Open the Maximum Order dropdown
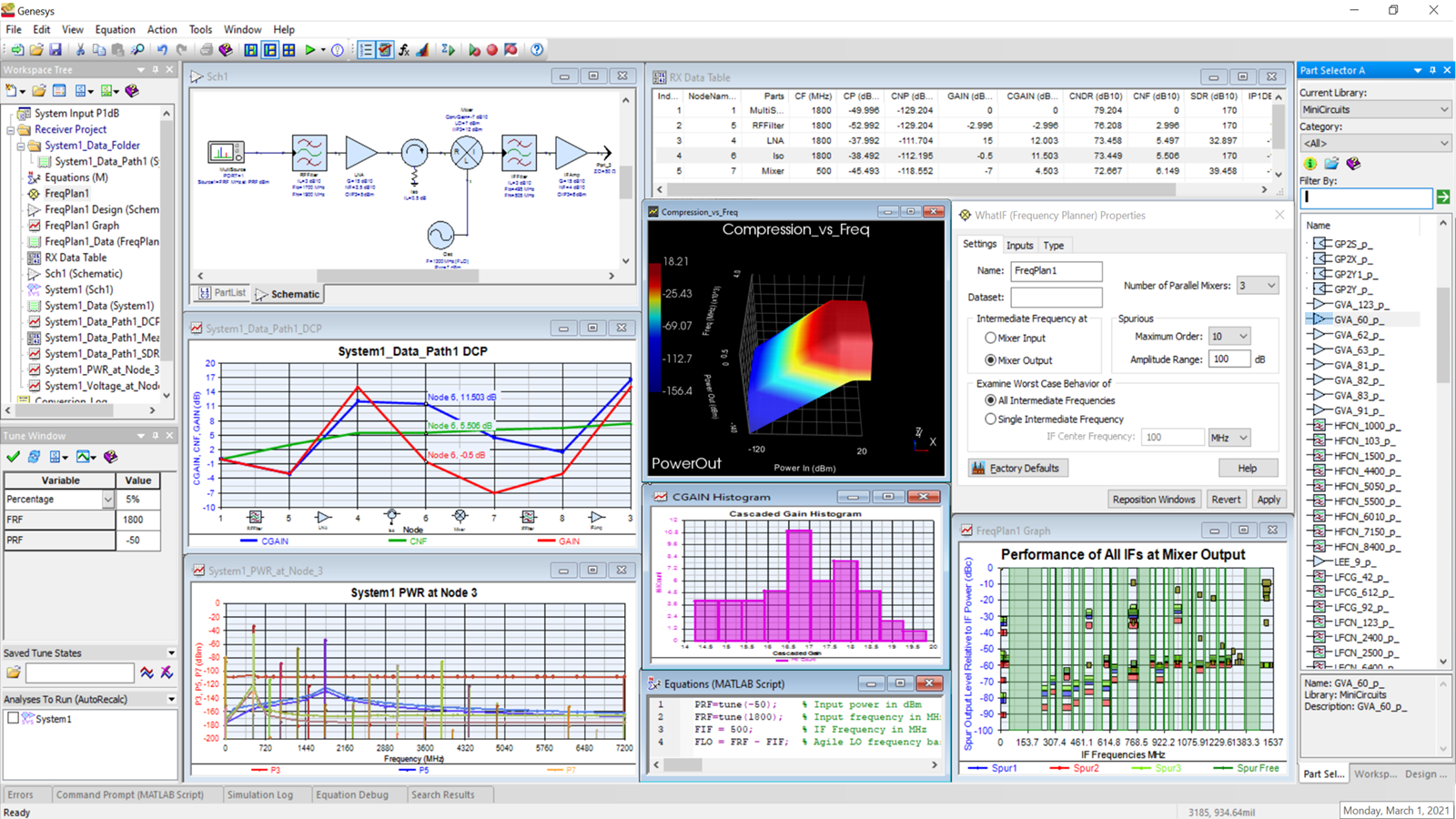This screenshot has height=819, width=1456. point(1229,337)
